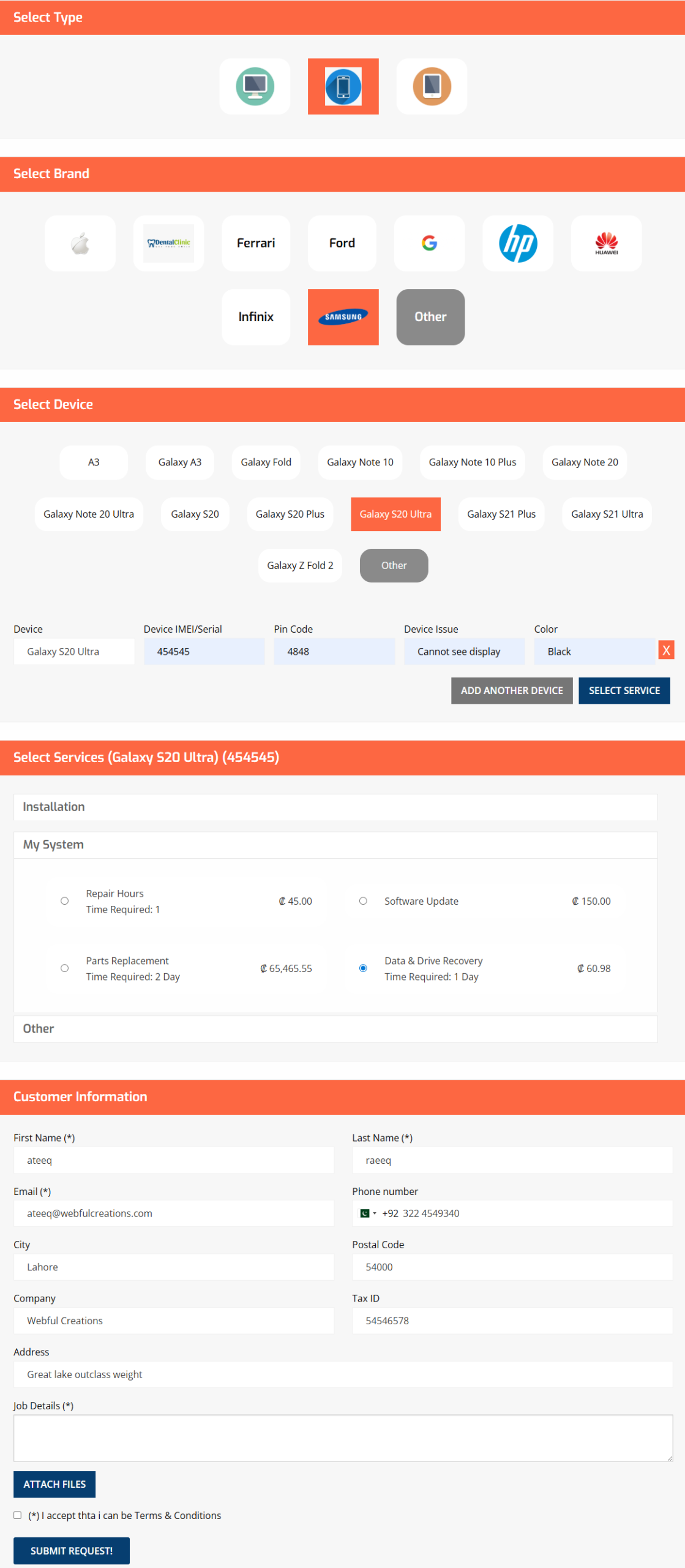The width and height of the screenshot is (685, 1568).
Task: Pick the Galaxy Note 20 Ultra device
Action: 89,514
